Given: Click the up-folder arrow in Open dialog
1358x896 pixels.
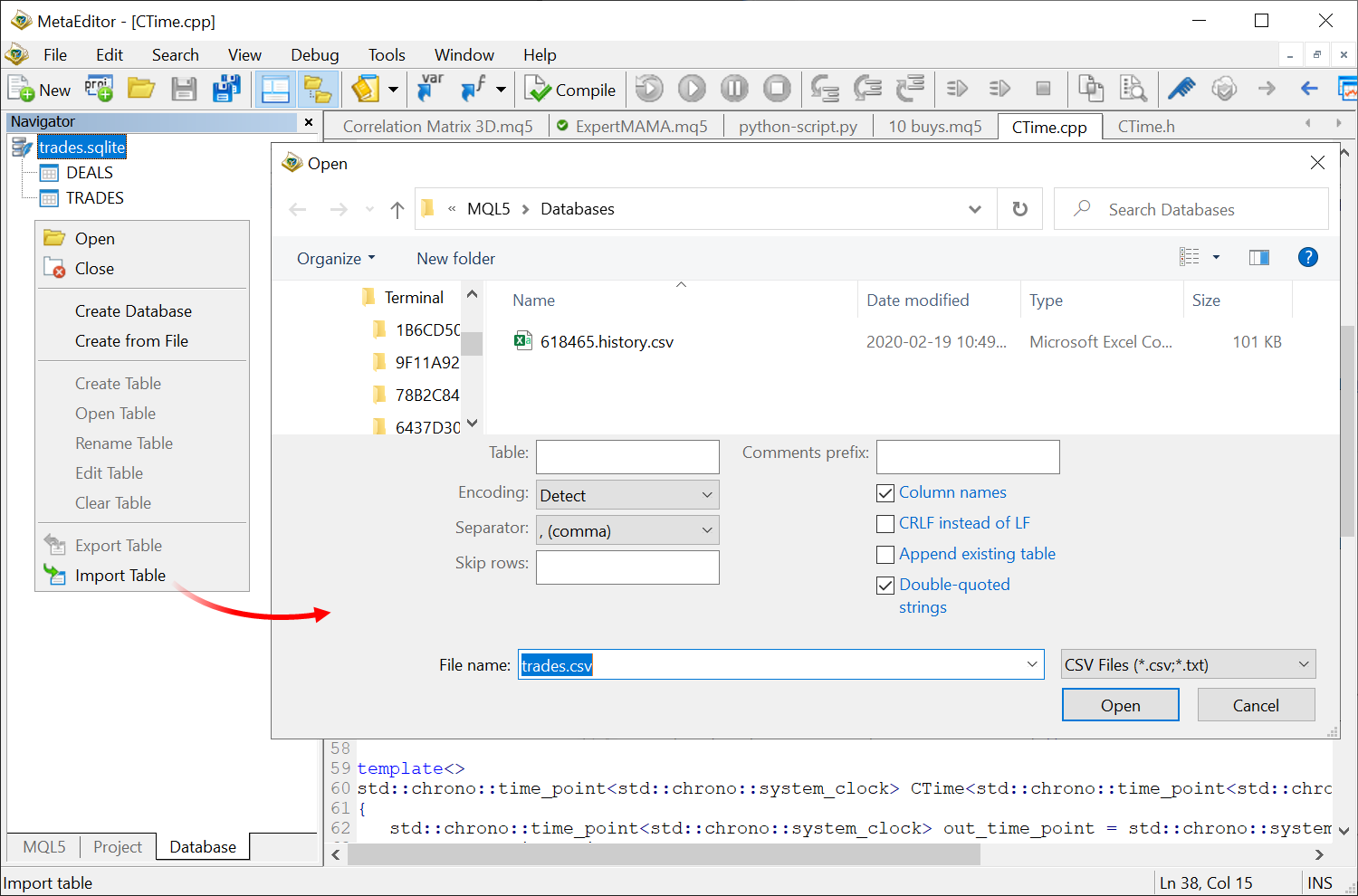Looking at the screenshot, I should pyautogui.click(x=397, y=210).
